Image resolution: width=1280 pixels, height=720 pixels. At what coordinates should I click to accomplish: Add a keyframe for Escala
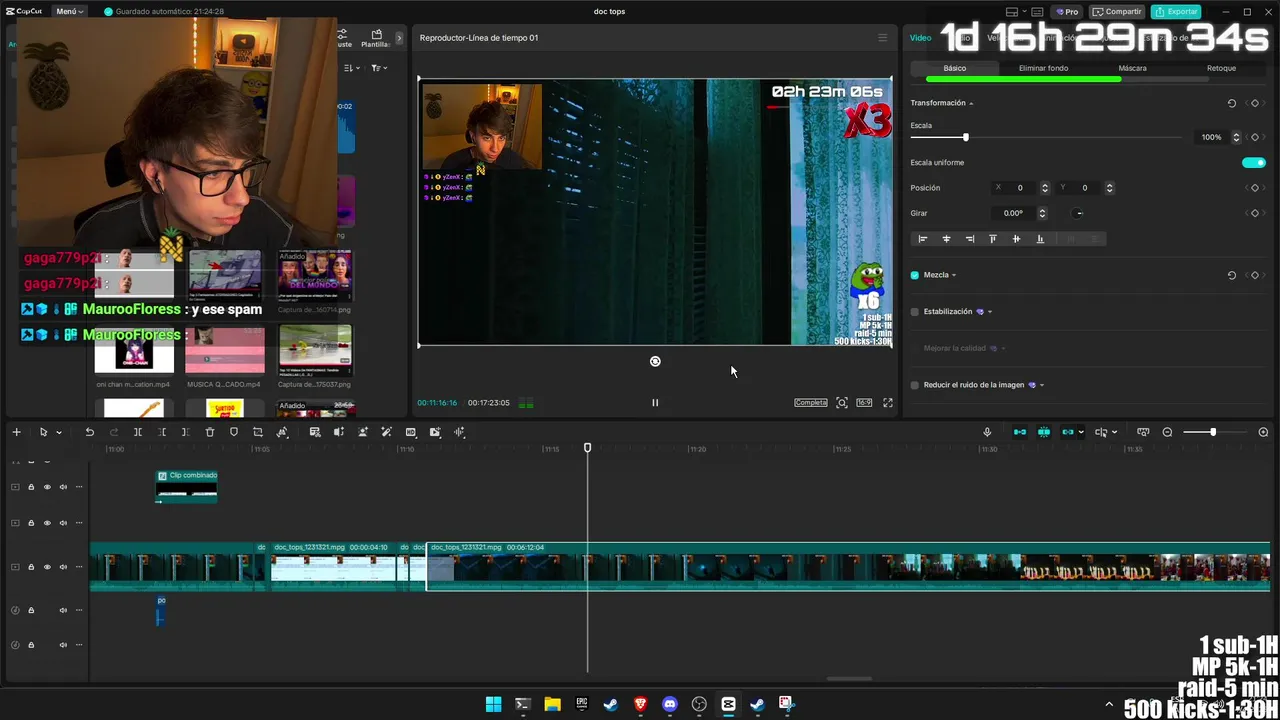(x=1255, y=137)
